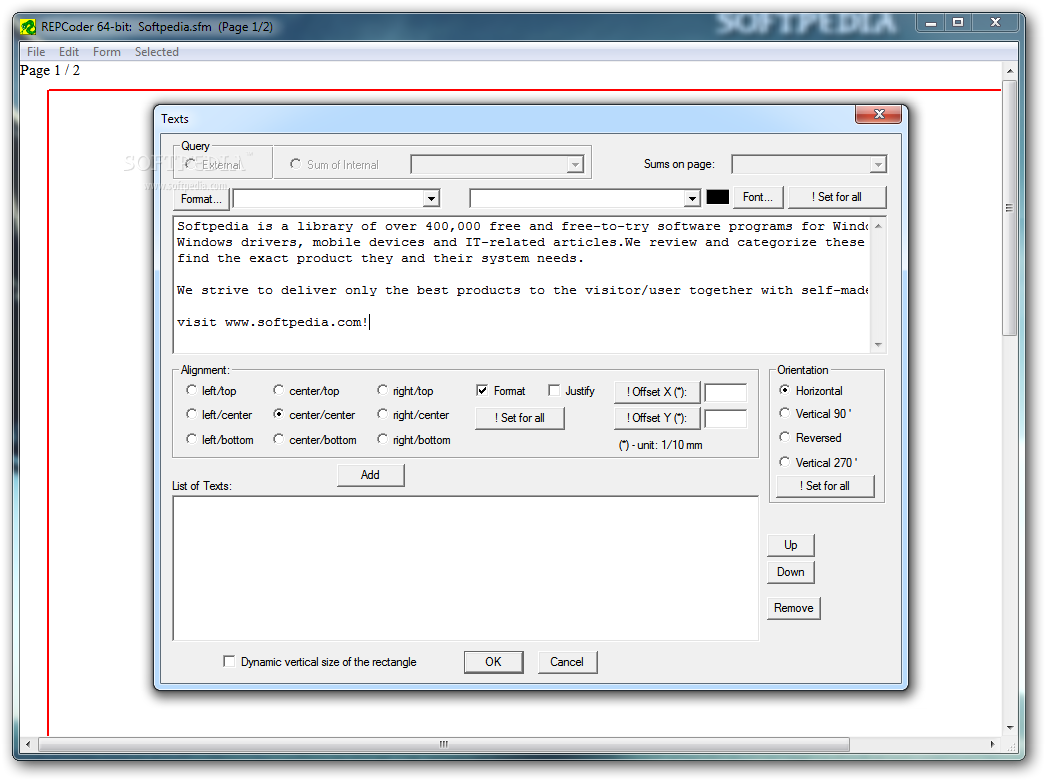Click inside the Softpedia text editing area
This screenshot has width=1046, height=781.
pos(522,284)
